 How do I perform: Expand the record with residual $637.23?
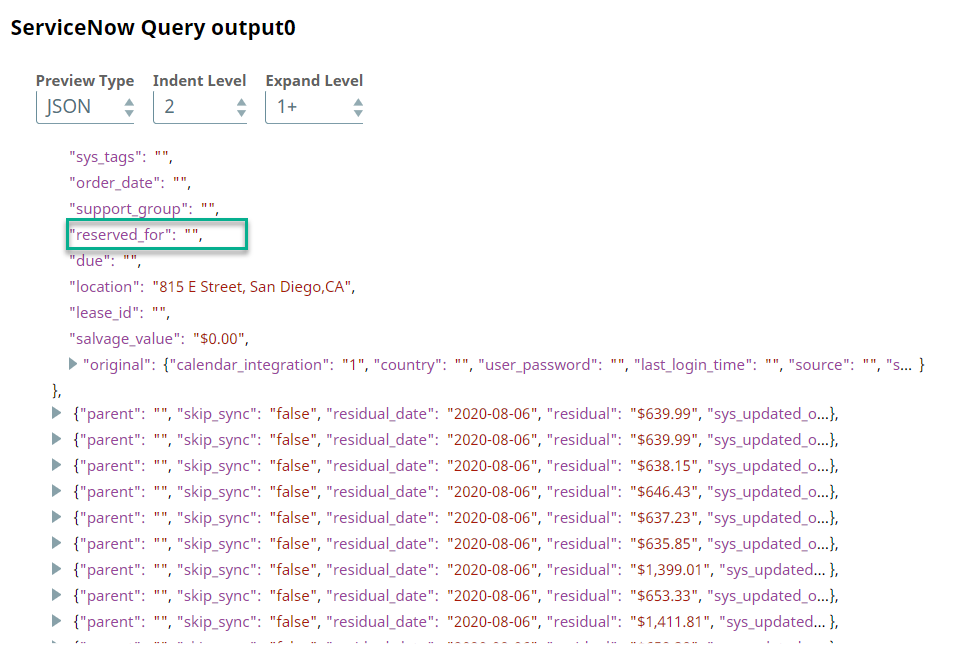click(x=56, y=517)
